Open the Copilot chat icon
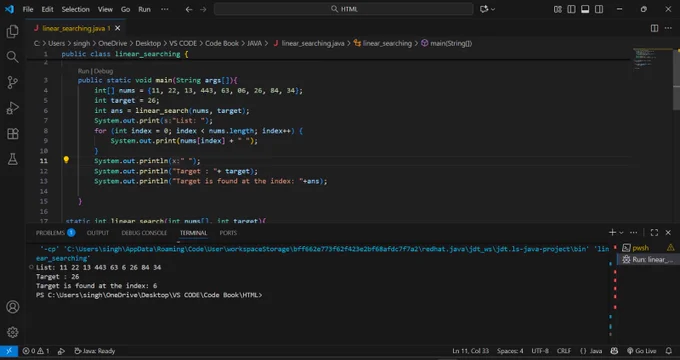This screenshot has height=360, width=680. coord(484,9)
